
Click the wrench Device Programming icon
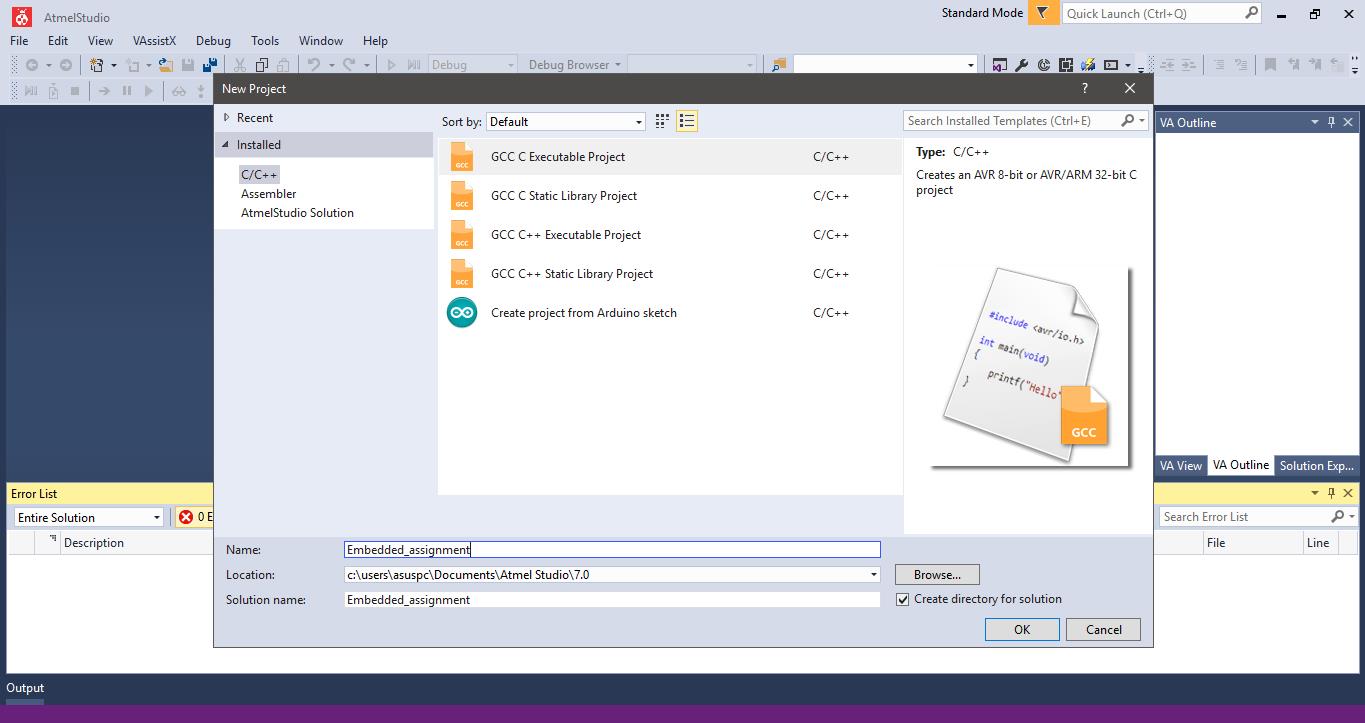tap(1021, 65)
